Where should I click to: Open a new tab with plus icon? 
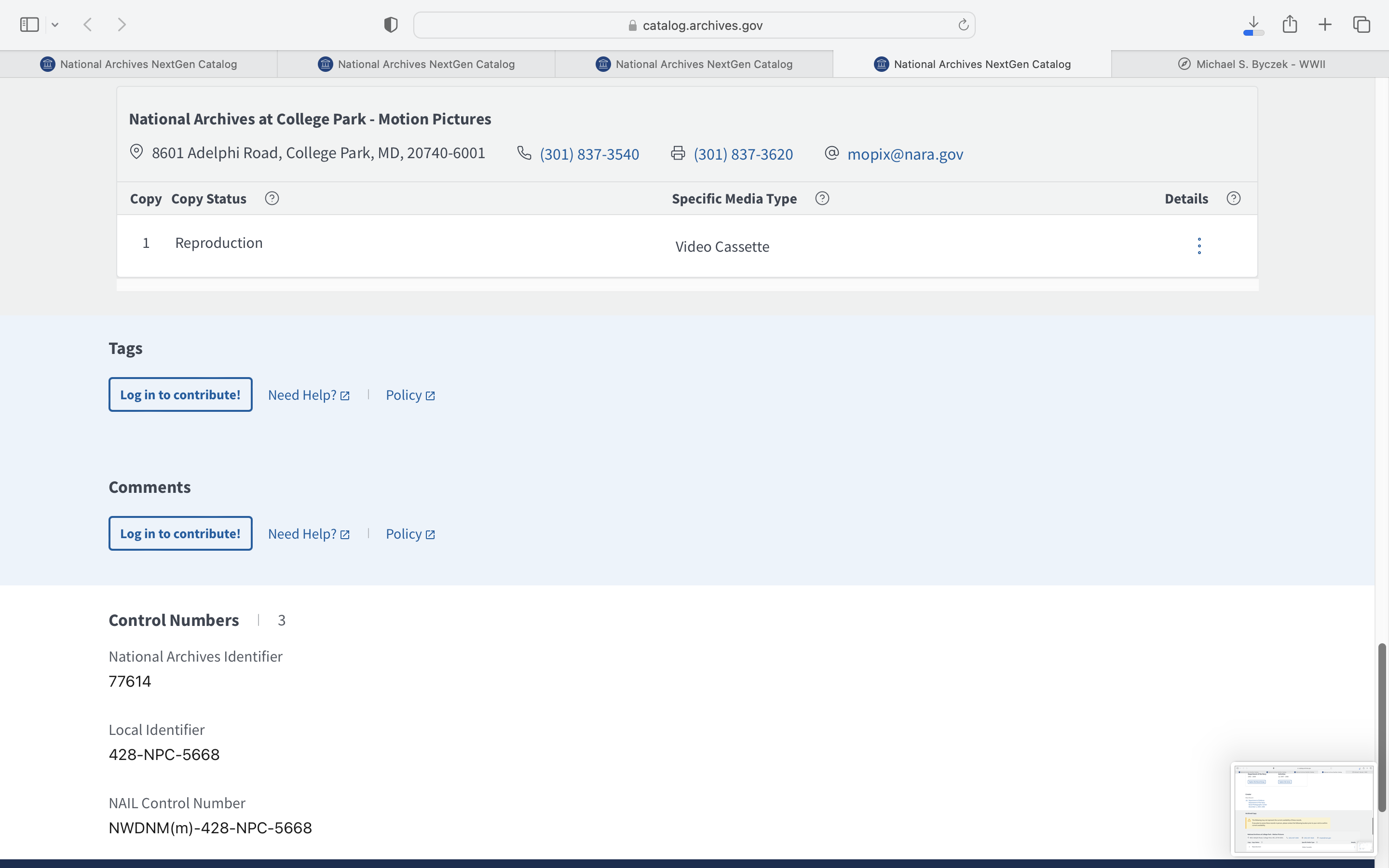[x=1325, y=25]
